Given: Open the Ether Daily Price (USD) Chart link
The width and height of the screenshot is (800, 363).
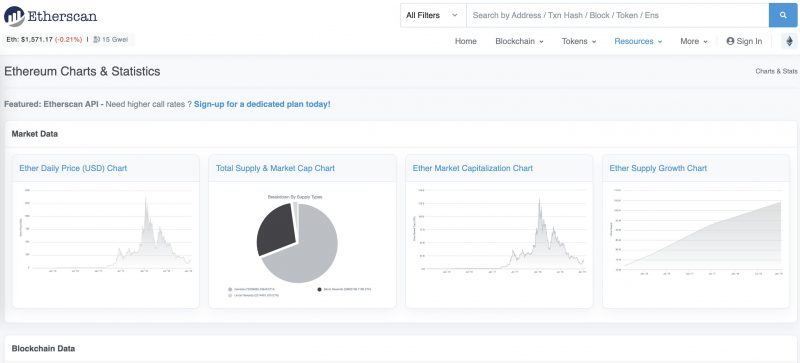Looking at the screenshot, I should (x=73, y=168).
